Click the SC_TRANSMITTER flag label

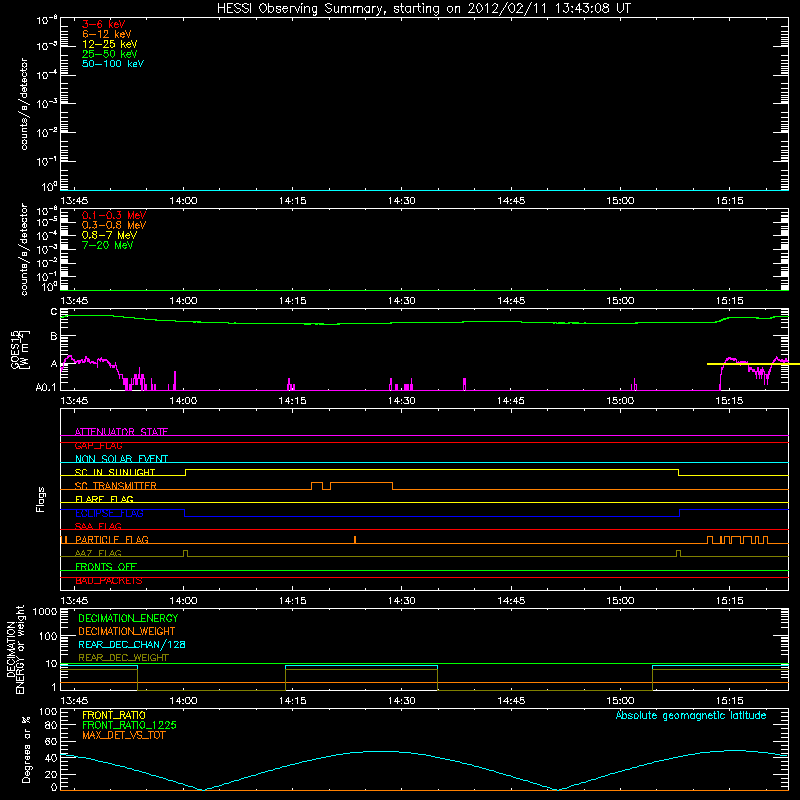[116, 486]
